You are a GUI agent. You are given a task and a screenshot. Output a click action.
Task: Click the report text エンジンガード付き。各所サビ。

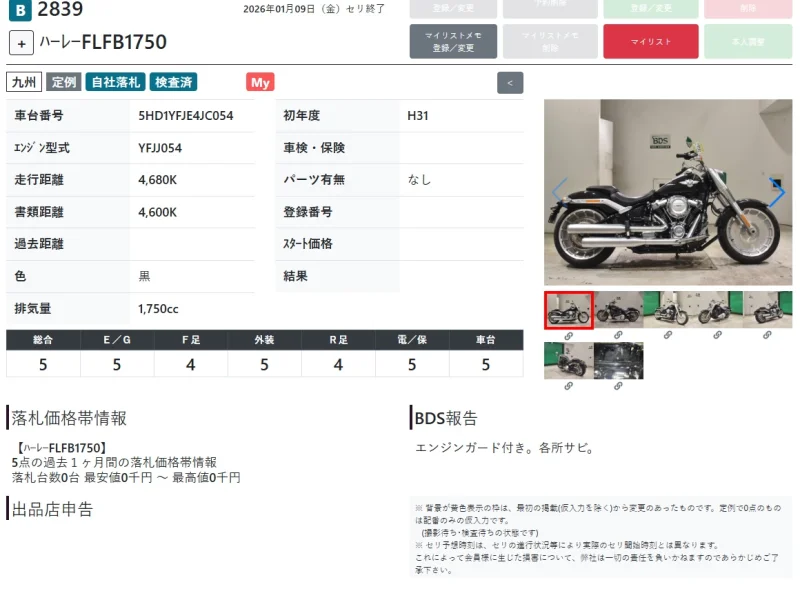[504, 448]
